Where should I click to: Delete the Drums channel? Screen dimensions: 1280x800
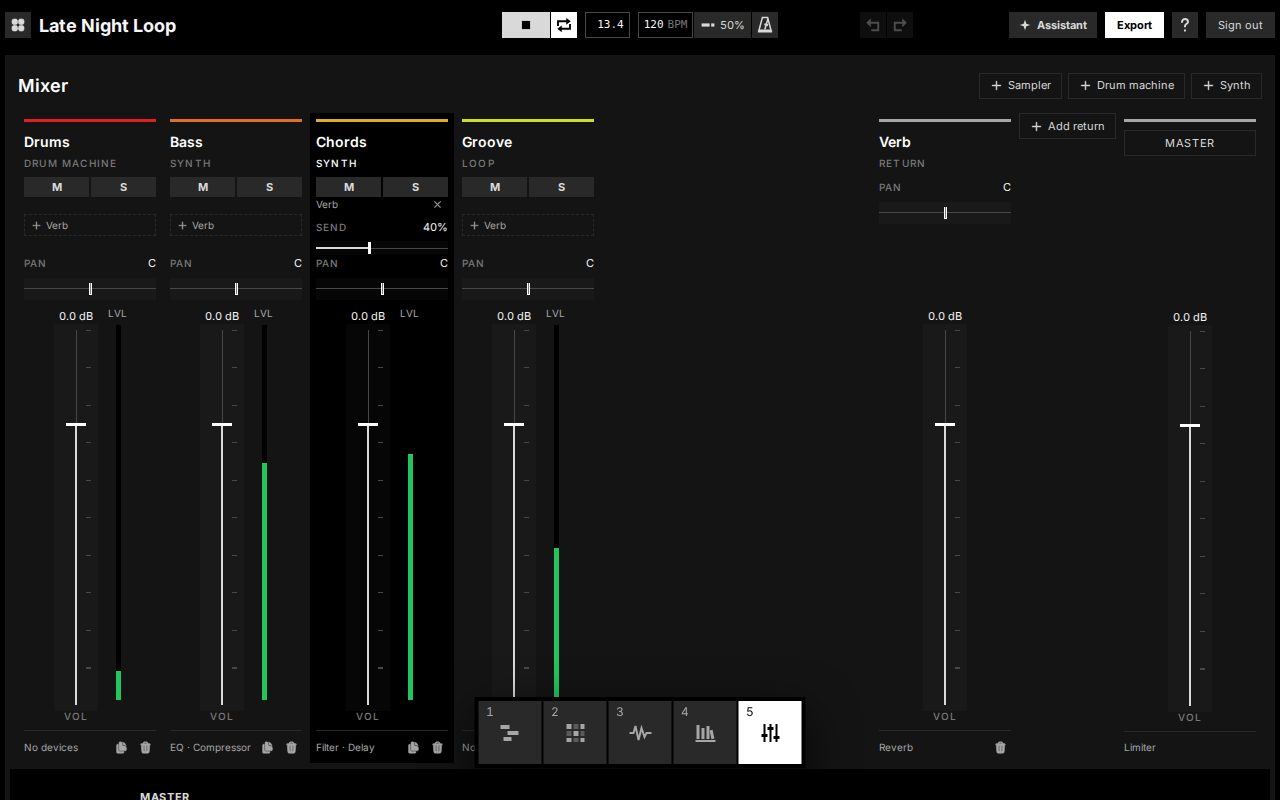coord(145,747)
